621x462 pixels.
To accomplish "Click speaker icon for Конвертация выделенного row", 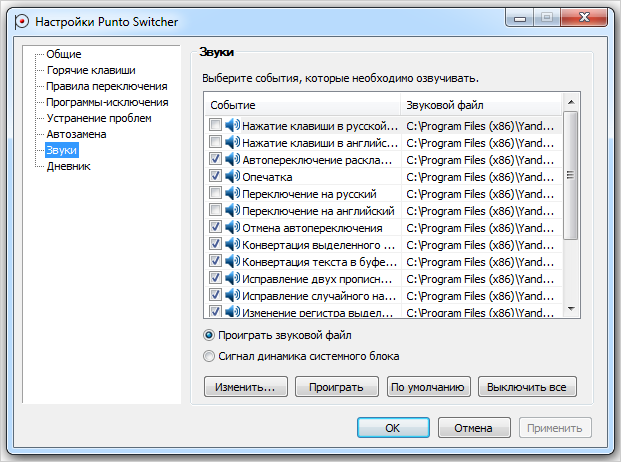I will (x=233, y=244).
